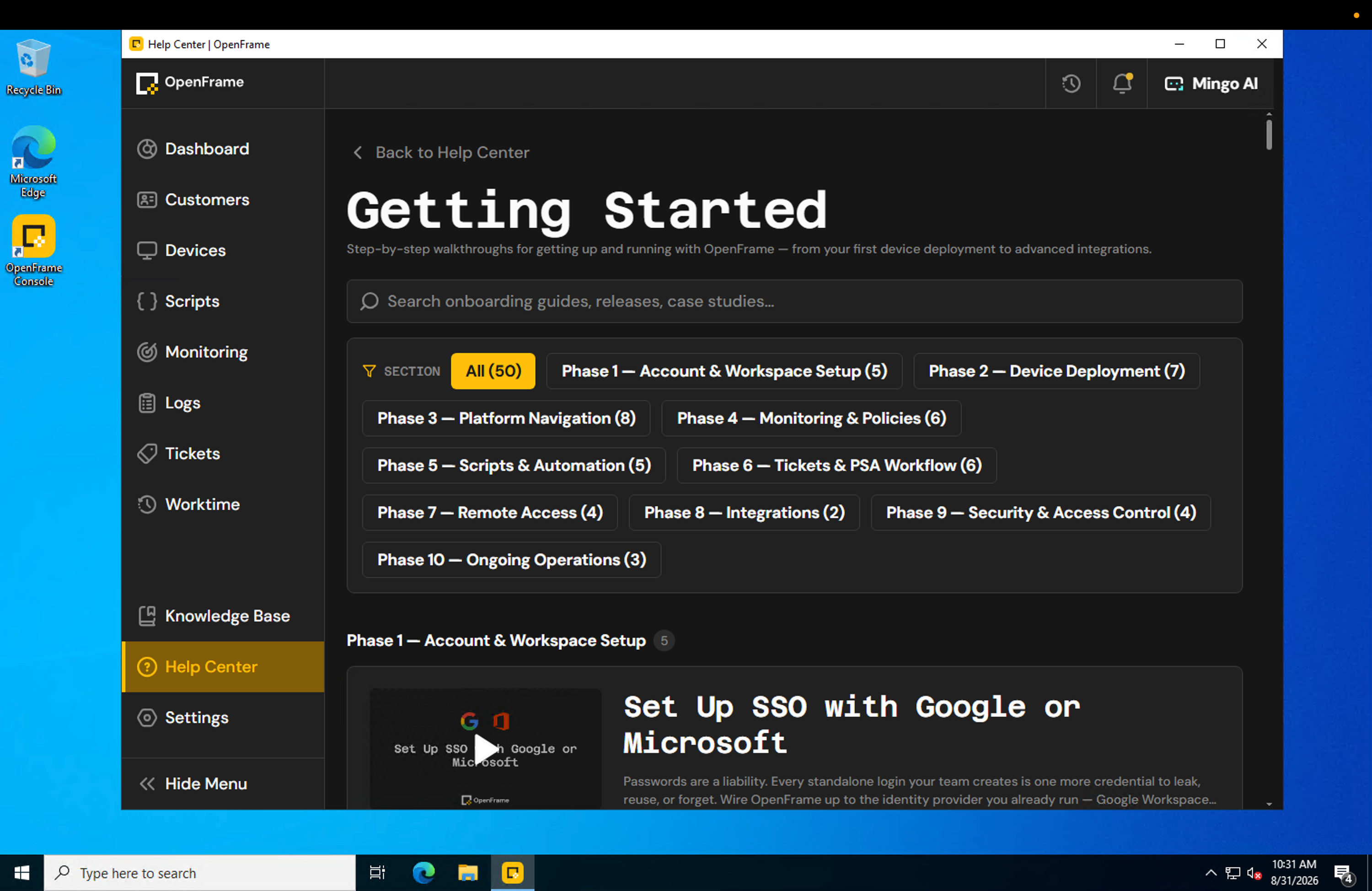Click the taskbar search box
Viewport: 1372px width, 891px height.
coord(199,873)
